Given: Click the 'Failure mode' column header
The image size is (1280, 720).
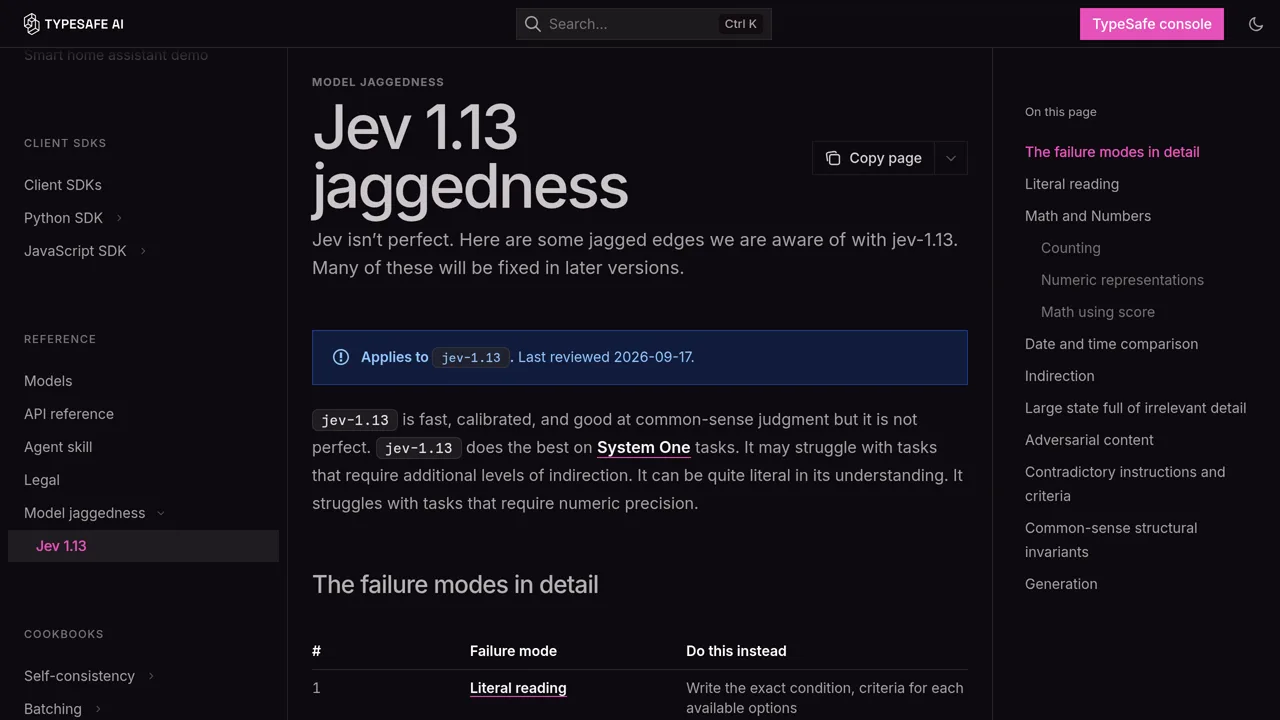Looking at the screenshot, I should coord(513,651).
